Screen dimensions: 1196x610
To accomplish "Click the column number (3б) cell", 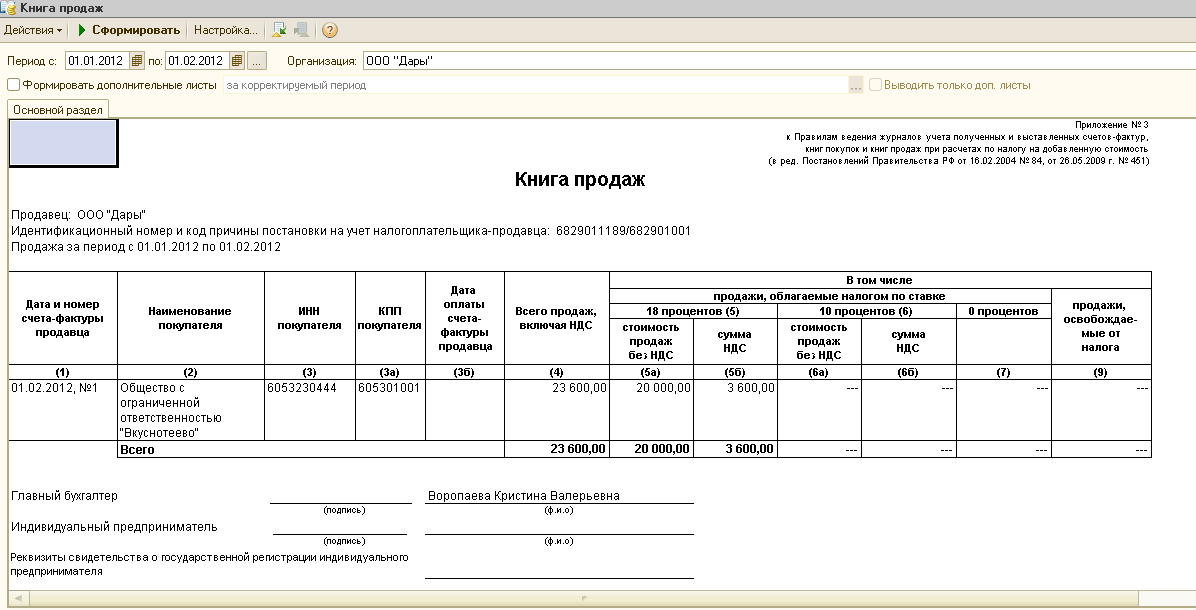I will (465, 372).
